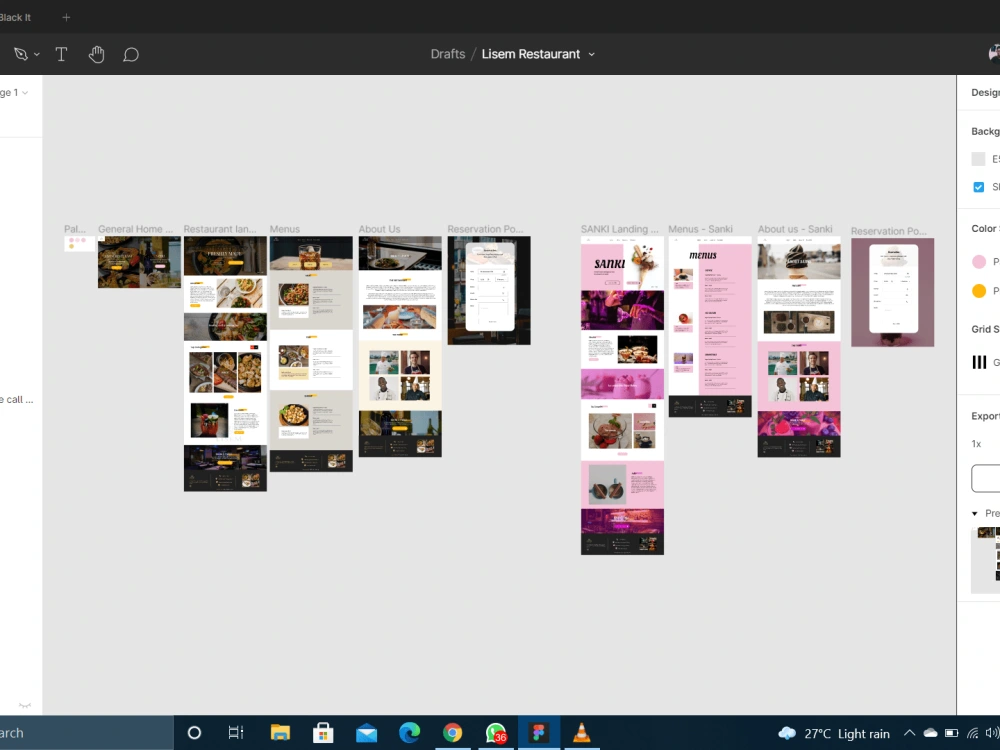Select the pink color style swatch
The height and width of the screenshot is (750, 1000).
pyautogui.click(x=979, y=261)
